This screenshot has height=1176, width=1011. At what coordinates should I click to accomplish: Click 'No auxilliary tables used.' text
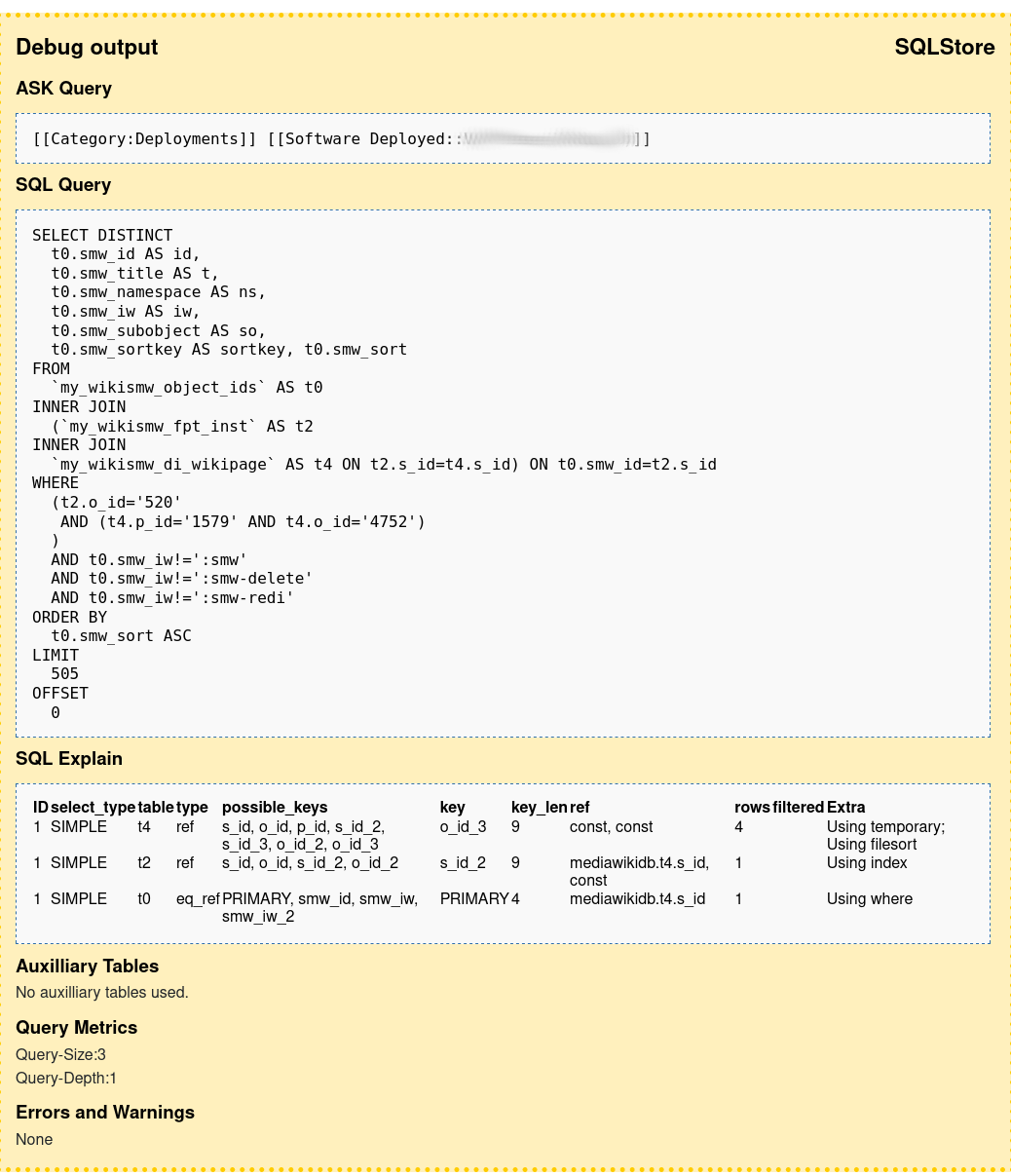pyautogui.click(x=102, y=993)
